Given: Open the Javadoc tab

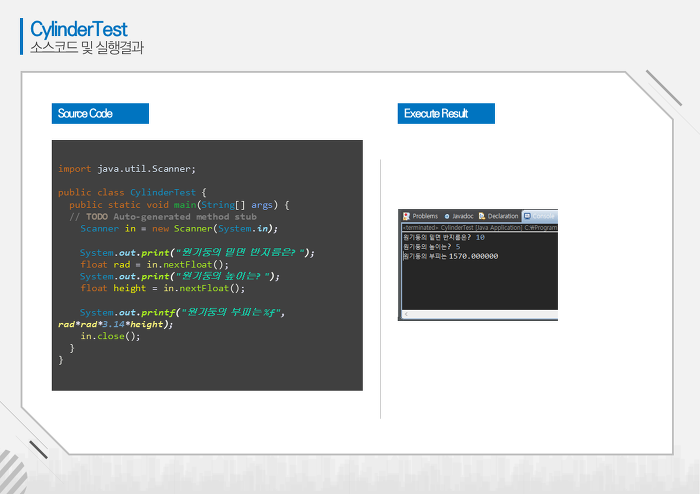Looking at the screenshot, I should 458,216.
